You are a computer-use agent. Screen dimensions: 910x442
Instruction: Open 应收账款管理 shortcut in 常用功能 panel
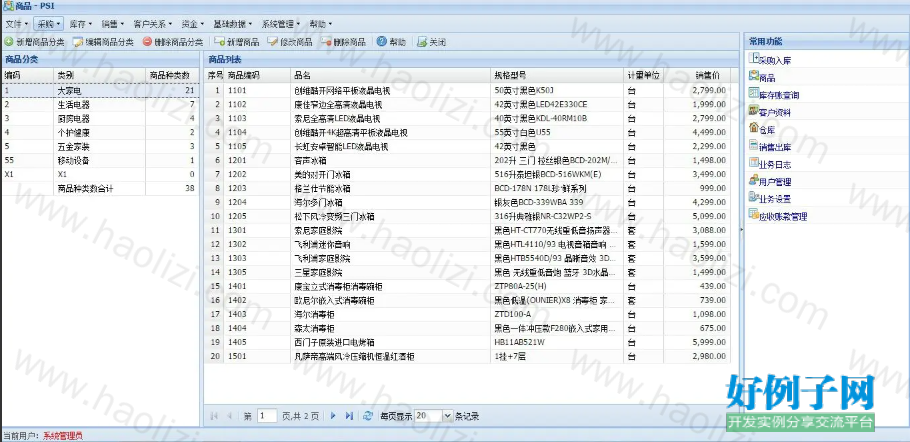[778, 216]
